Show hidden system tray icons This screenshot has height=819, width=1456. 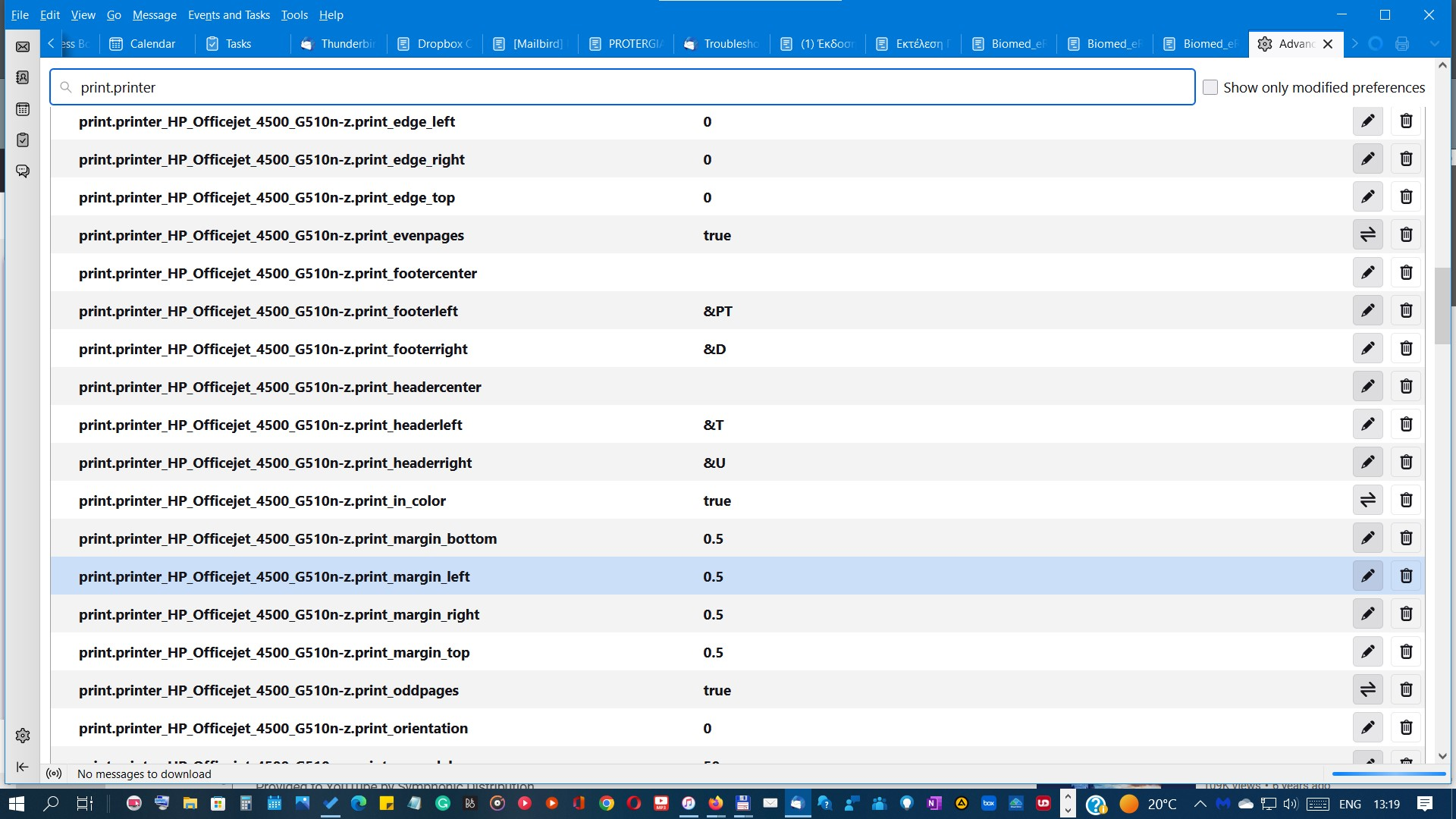coord(1200,804)
